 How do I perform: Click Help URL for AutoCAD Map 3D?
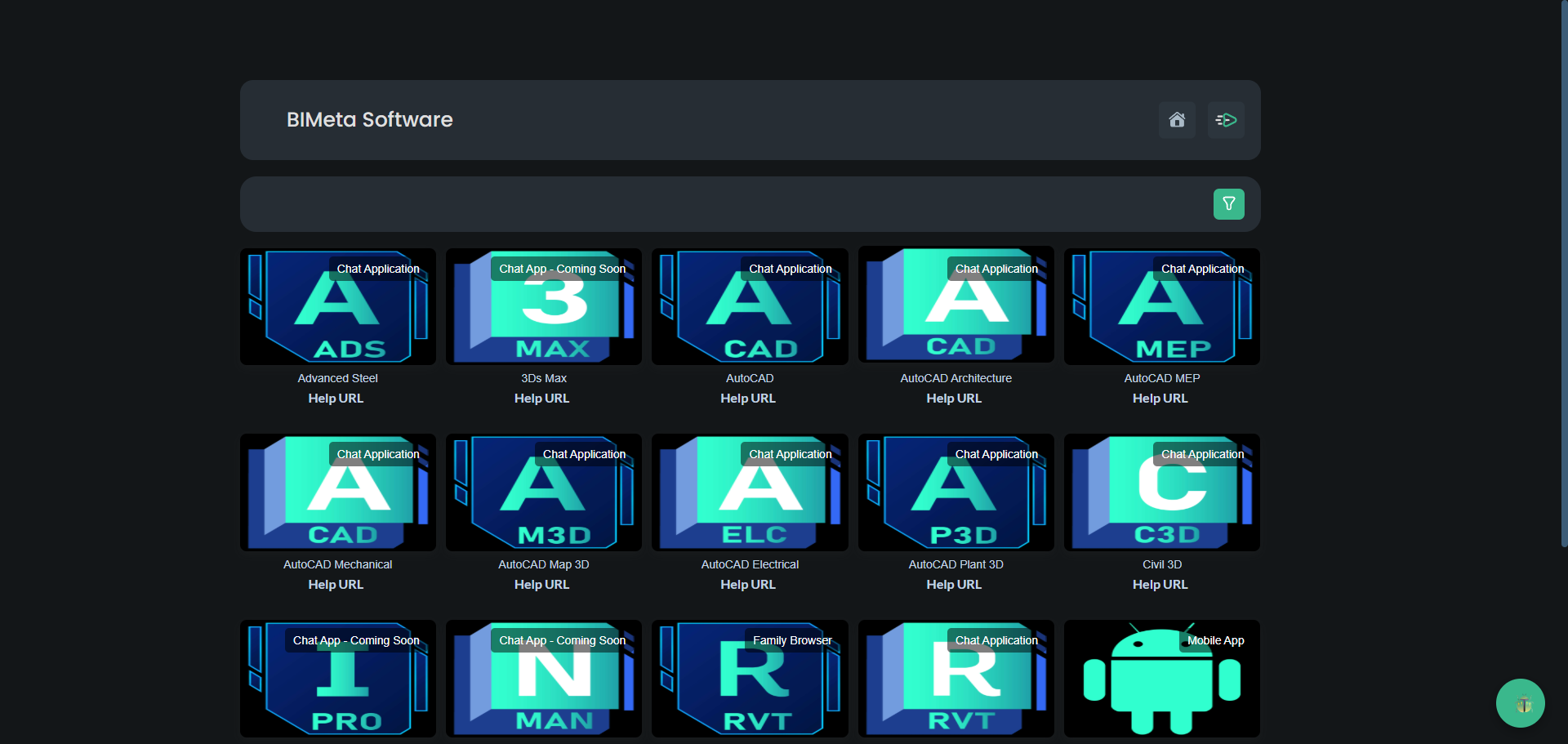541,585
